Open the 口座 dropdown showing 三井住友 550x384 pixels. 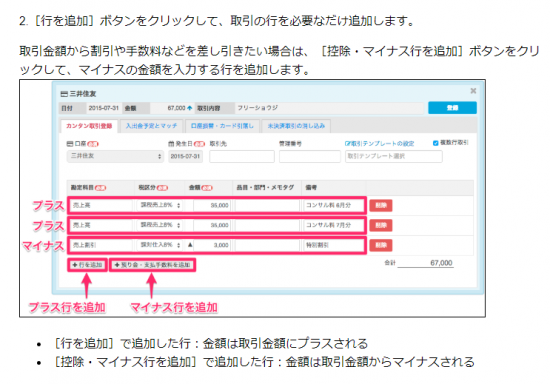(x=115, y=156)
